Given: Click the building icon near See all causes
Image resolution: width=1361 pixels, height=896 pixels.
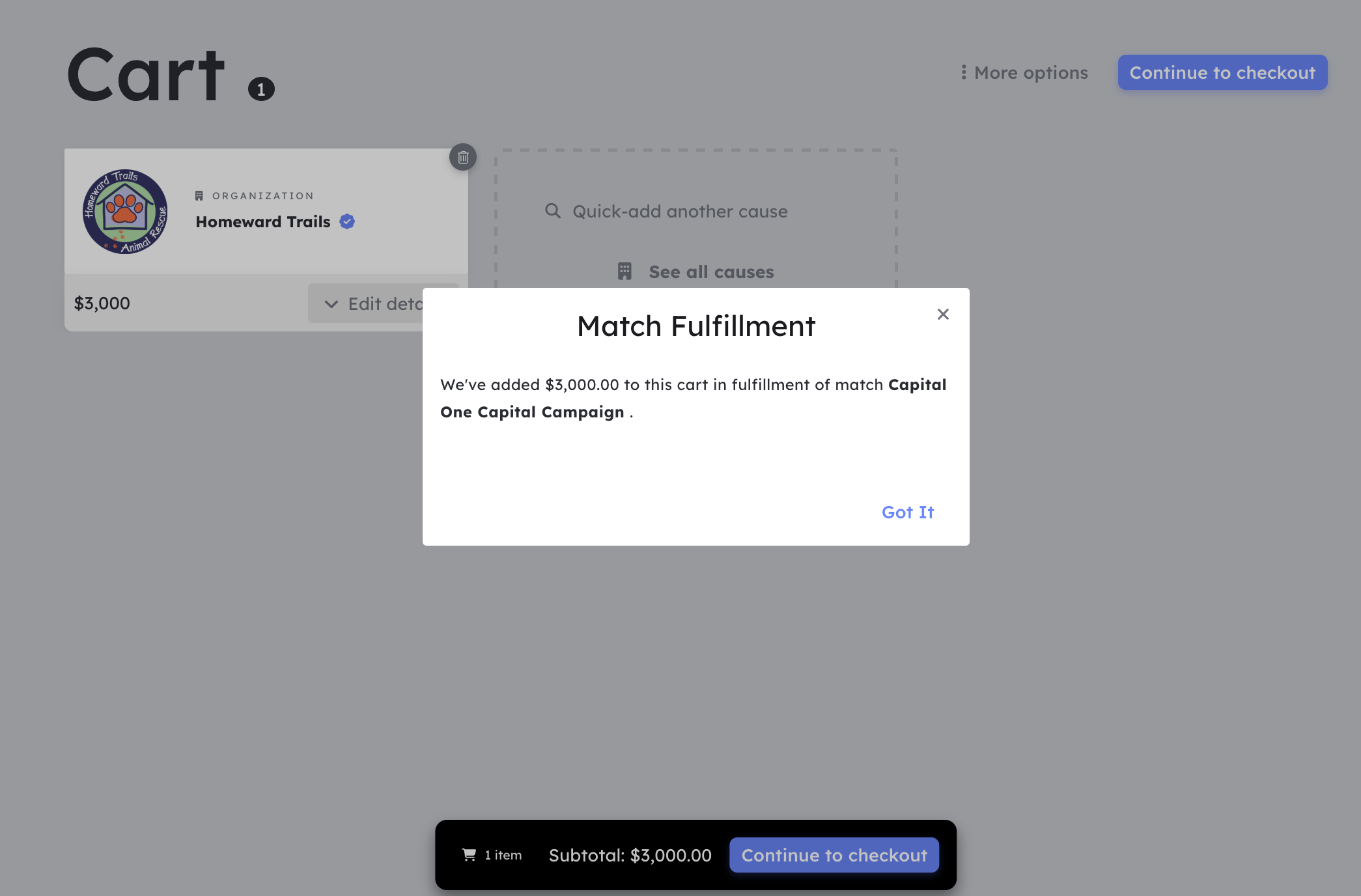Looking at the screenshot, I should (x=624, y=272).
